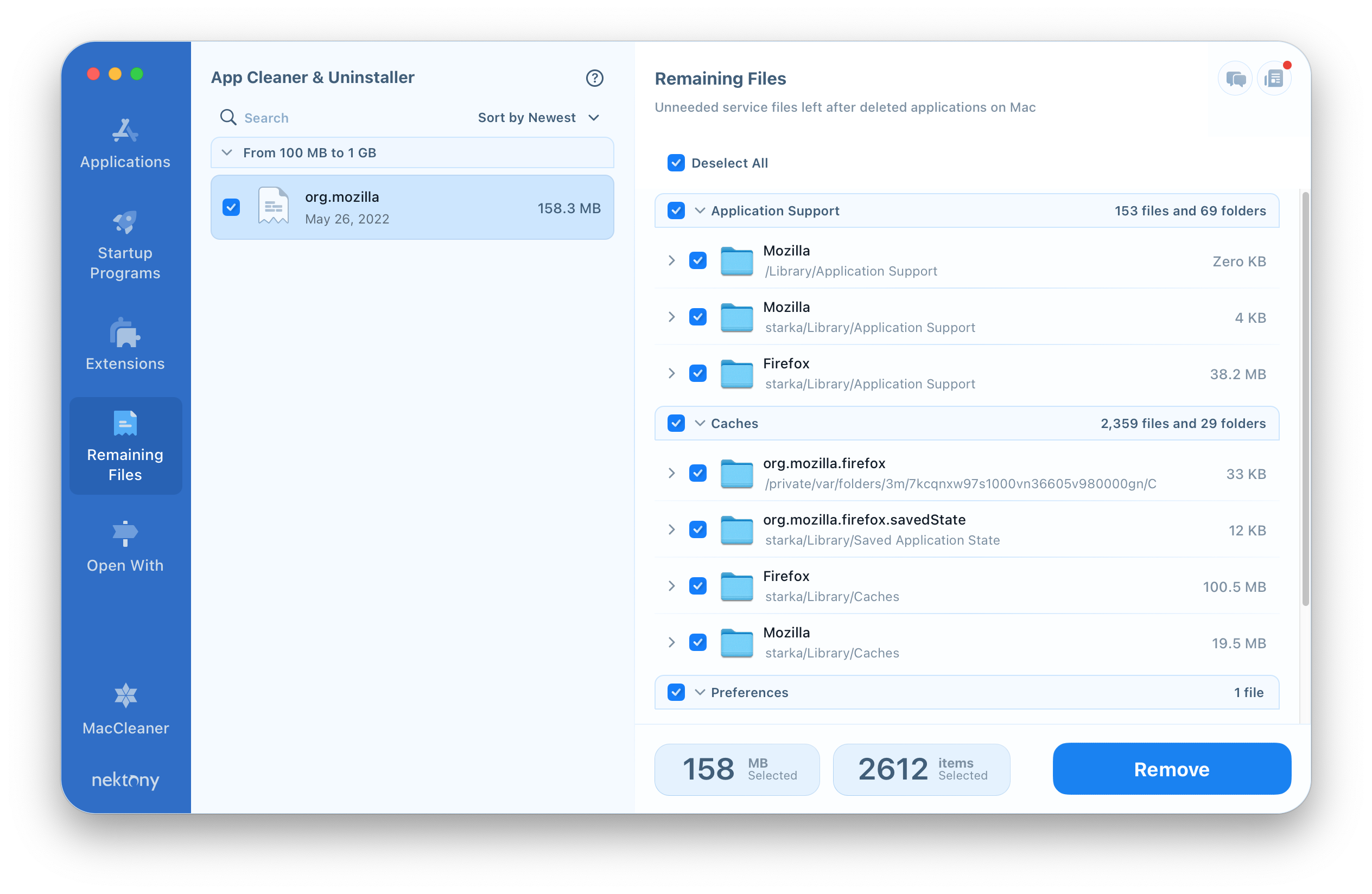This screenshot has width=1372, height=894.
Task: Click the org.mozilla item in sidebar
Action: pyautogui.click(x=413, y=207)
